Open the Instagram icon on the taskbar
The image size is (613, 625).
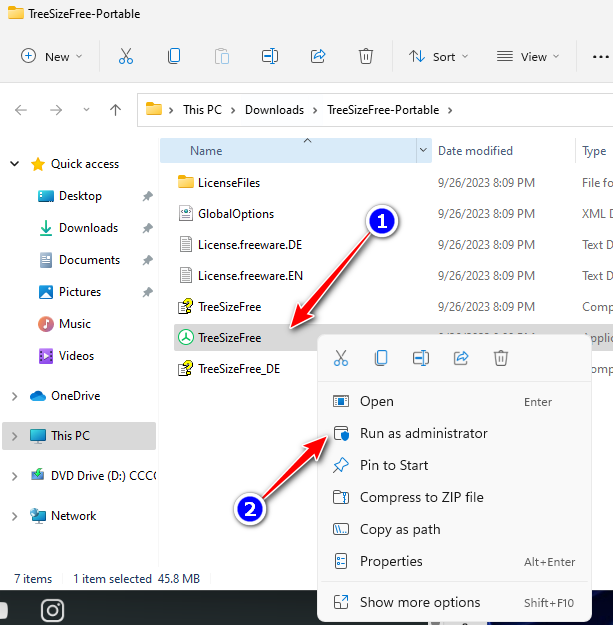[52, 610]
